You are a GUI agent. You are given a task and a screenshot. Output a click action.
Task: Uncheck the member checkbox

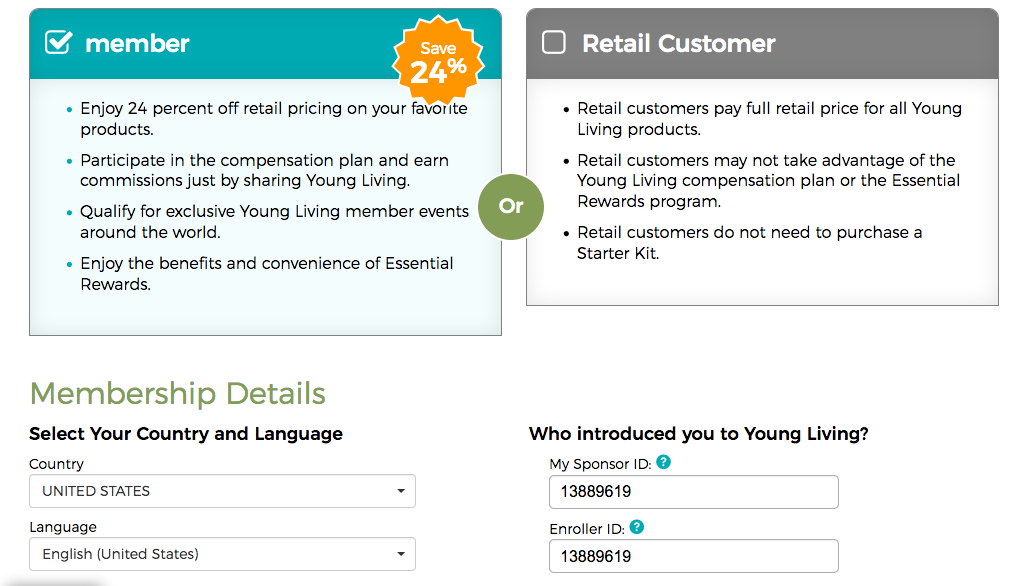[x=58, y=43]
